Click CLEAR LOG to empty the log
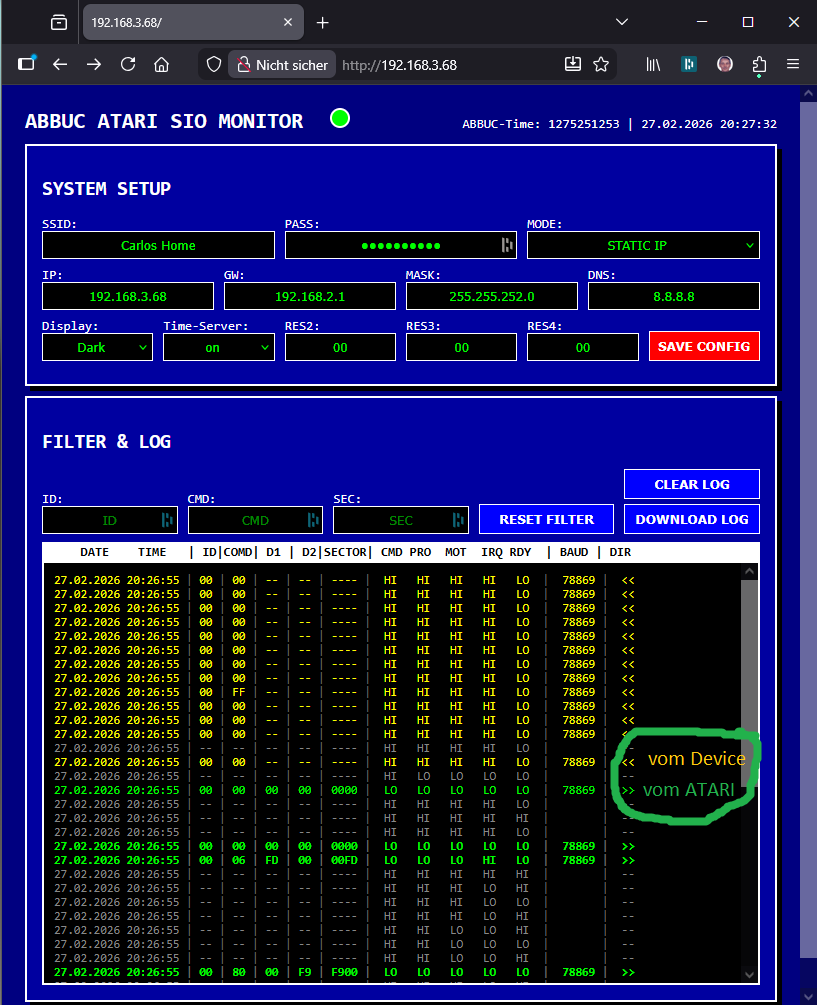Screen dimensions: 817x1005 [x=691, y=484]
